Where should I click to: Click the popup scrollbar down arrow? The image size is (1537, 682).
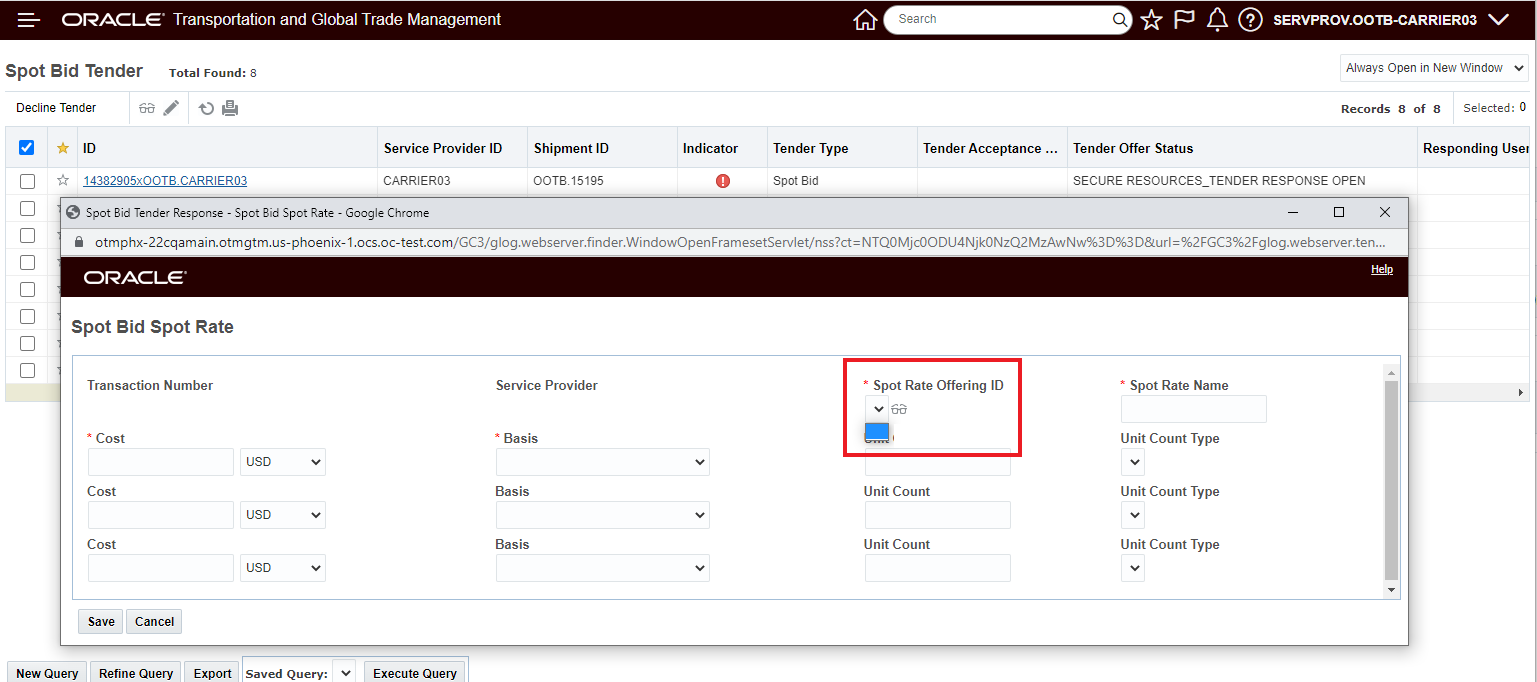1391,590
